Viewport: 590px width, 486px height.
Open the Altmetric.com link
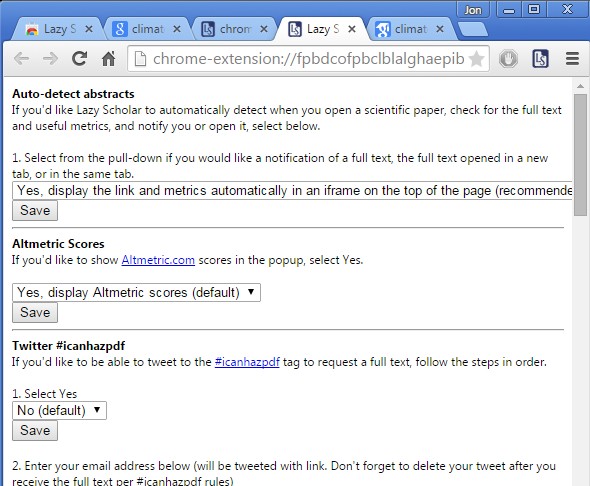pyautogui.click(x=158, y=260)
